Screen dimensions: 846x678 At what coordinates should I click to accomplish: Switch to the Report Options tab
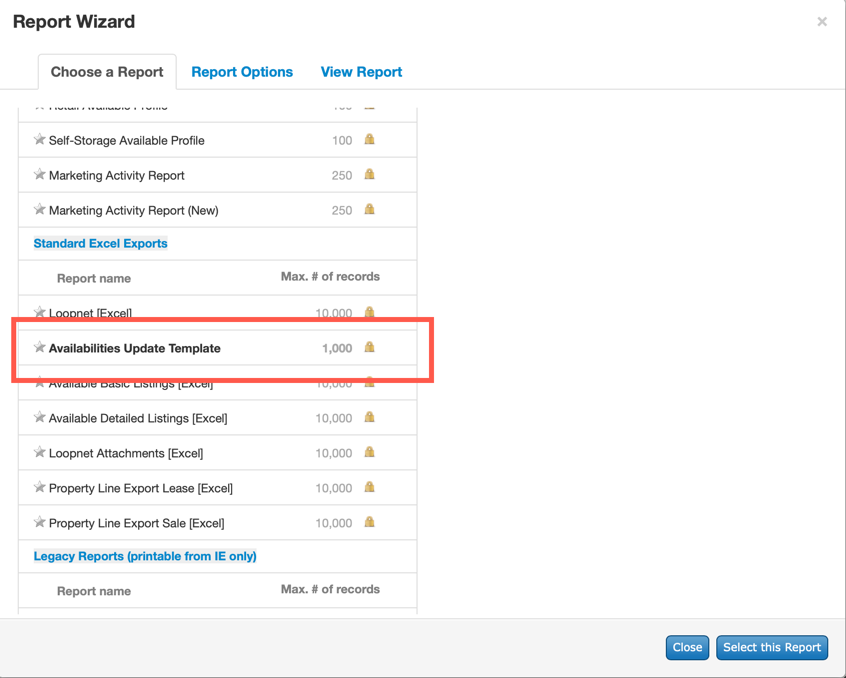[x=242, y=72]
